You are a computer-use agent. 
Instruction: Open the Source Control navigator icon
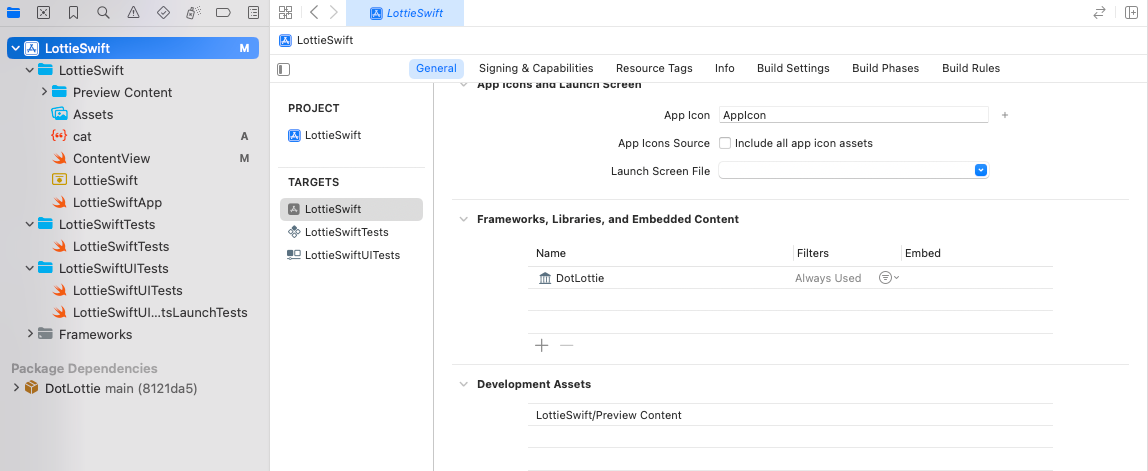tap(43, 12)
